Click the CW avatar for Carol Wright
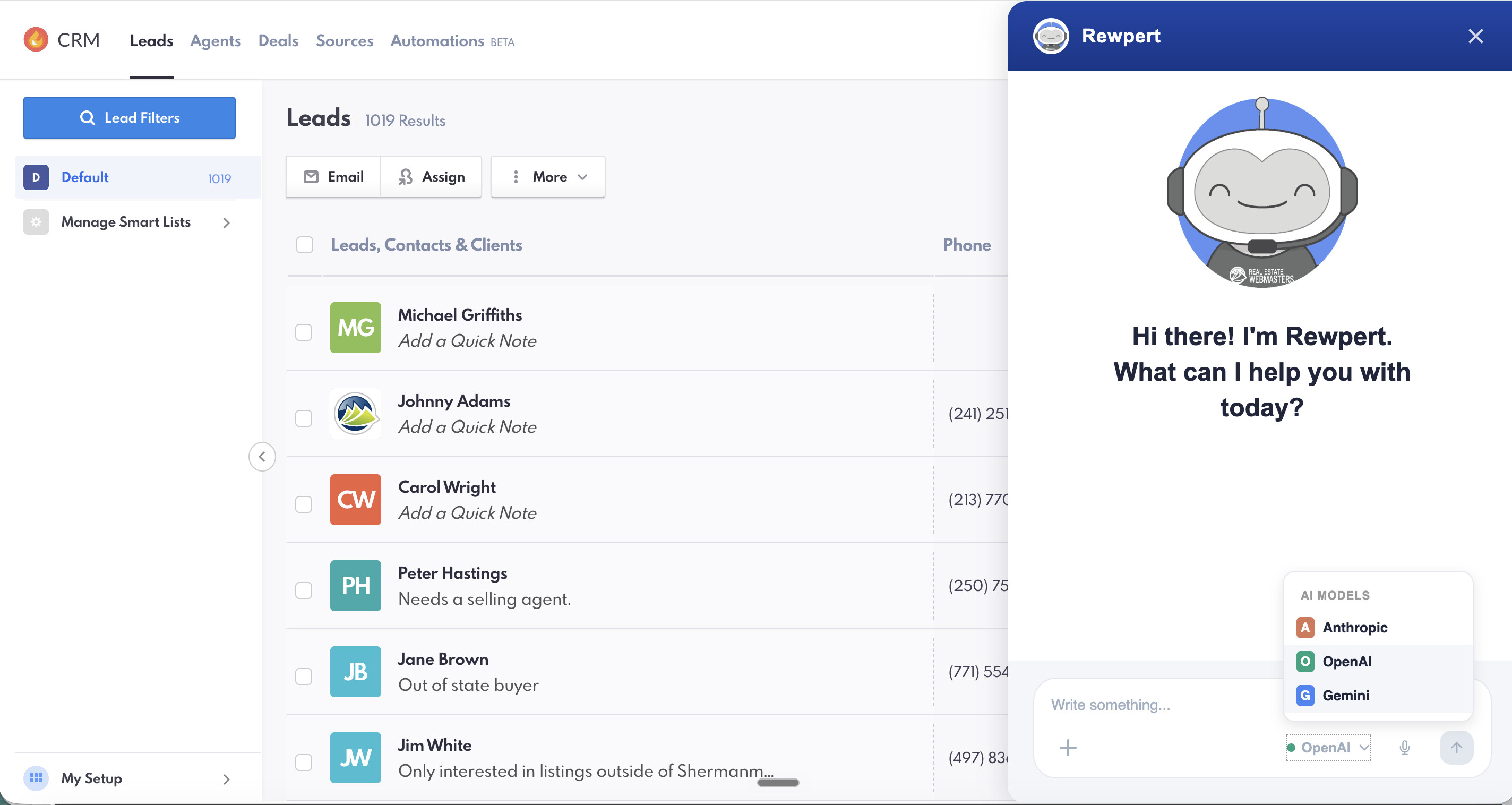This screenshot has height=805, width=1512. [356, 500]
